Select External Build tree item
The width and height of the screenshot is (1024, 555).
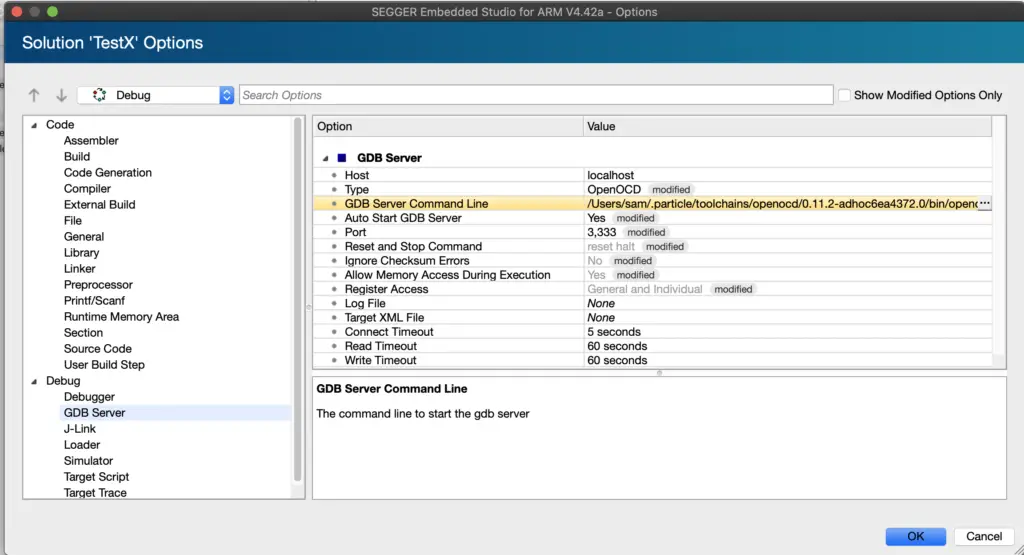(x=99, y=204)
